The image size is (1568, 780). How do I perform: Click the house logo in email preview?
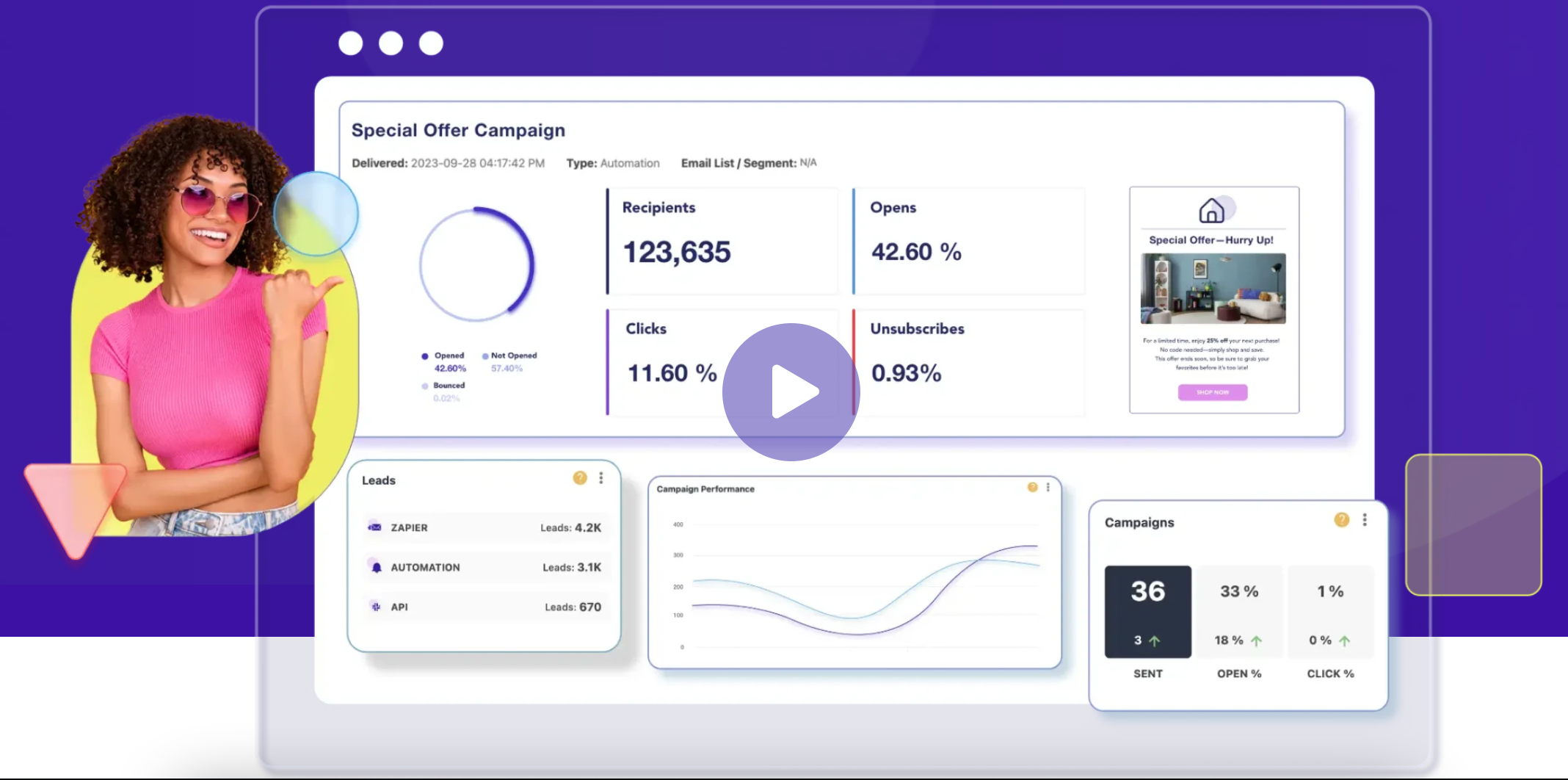pyautogui.click(x=1211, y=211)
